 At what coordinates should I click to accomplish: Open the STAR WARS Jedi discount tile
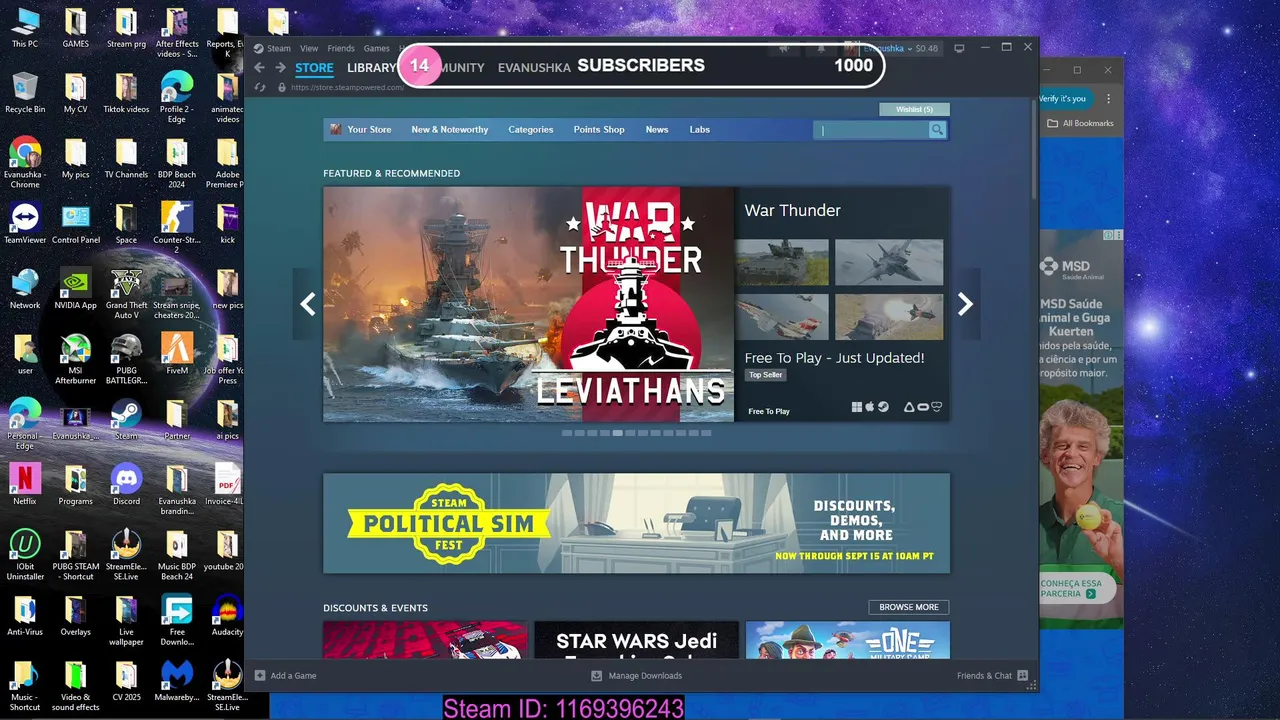[636, 640]
